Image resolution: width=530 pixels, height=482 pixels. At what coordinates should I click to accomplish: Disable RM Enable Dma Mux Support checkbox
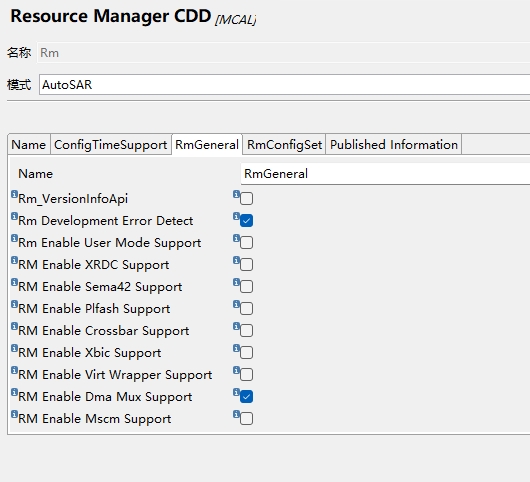[x=246, y=396]
